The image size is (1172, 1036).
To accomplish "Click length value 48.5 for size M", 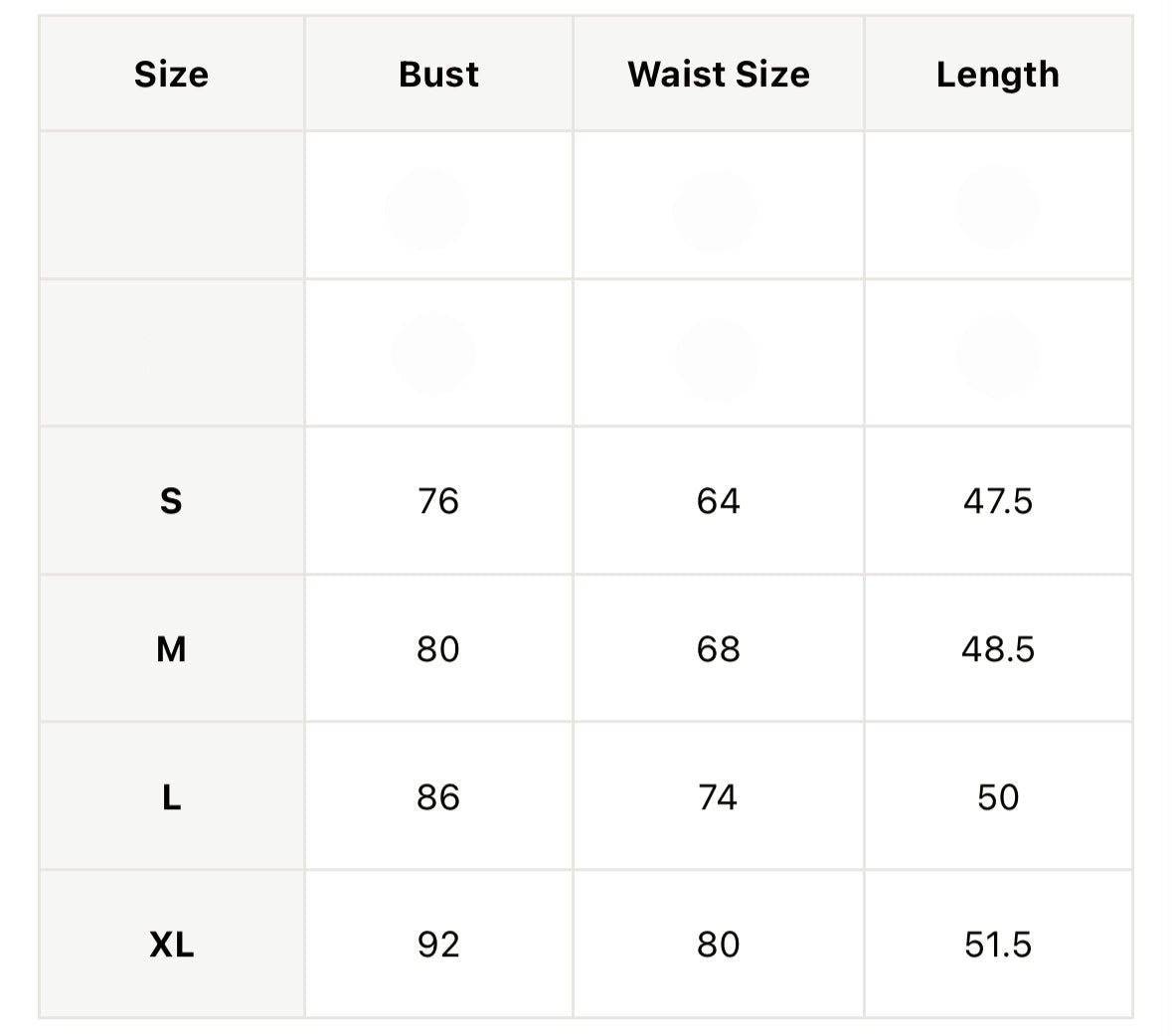I will (998, 649).
